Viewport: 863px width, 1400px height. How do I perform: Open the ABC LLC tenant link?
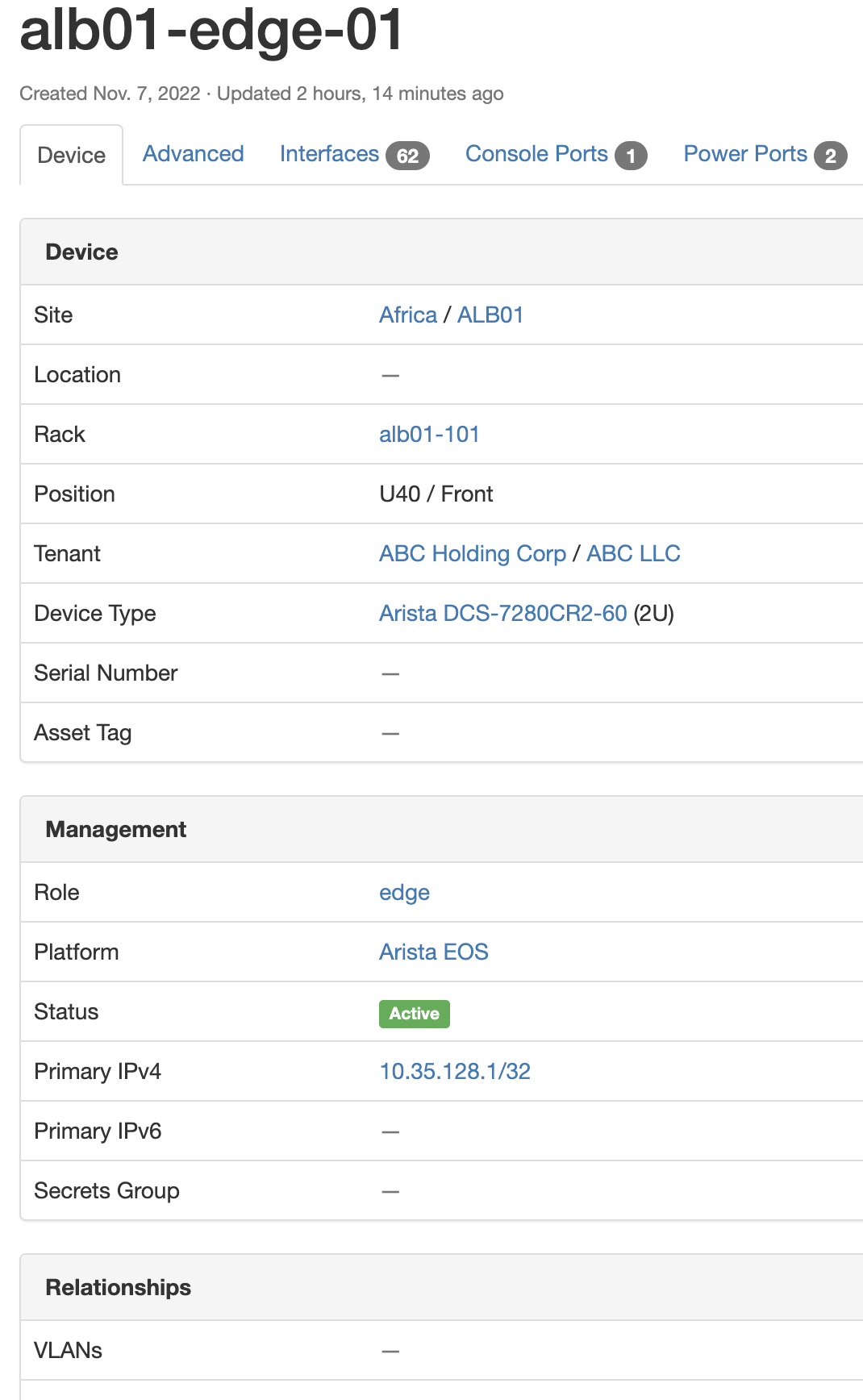[633, 553]
